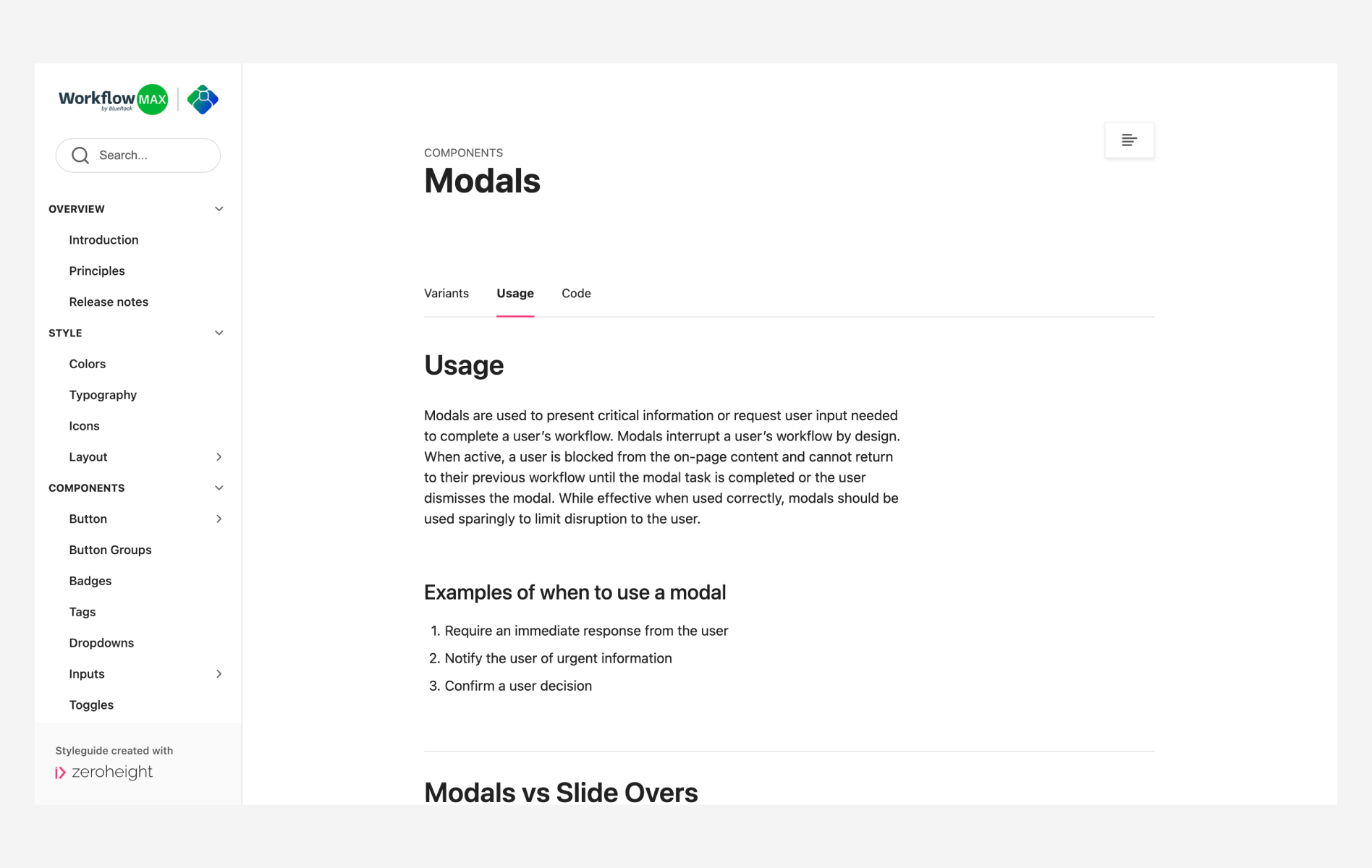The image size is (1372, 868).
Task: Go to the Colors page
Action: click(x=88, y=364)
